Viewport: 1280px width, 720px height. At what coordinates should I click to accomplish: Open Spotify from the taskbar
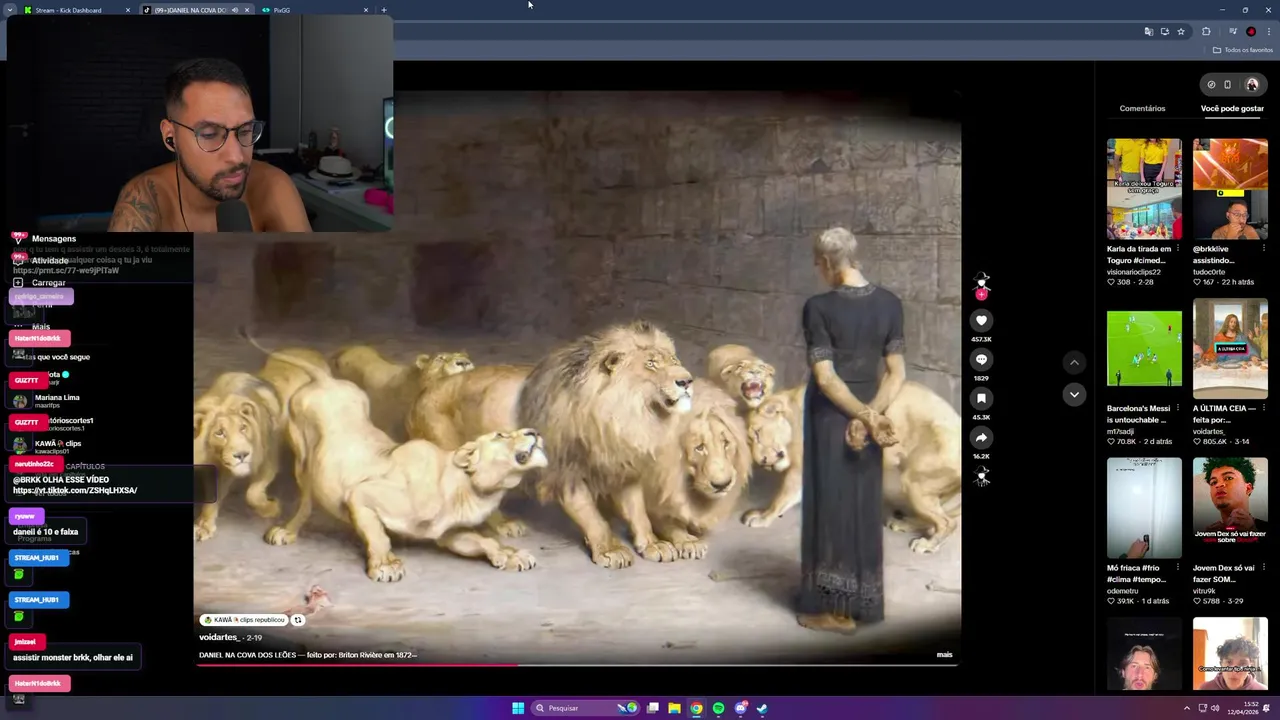718,708
